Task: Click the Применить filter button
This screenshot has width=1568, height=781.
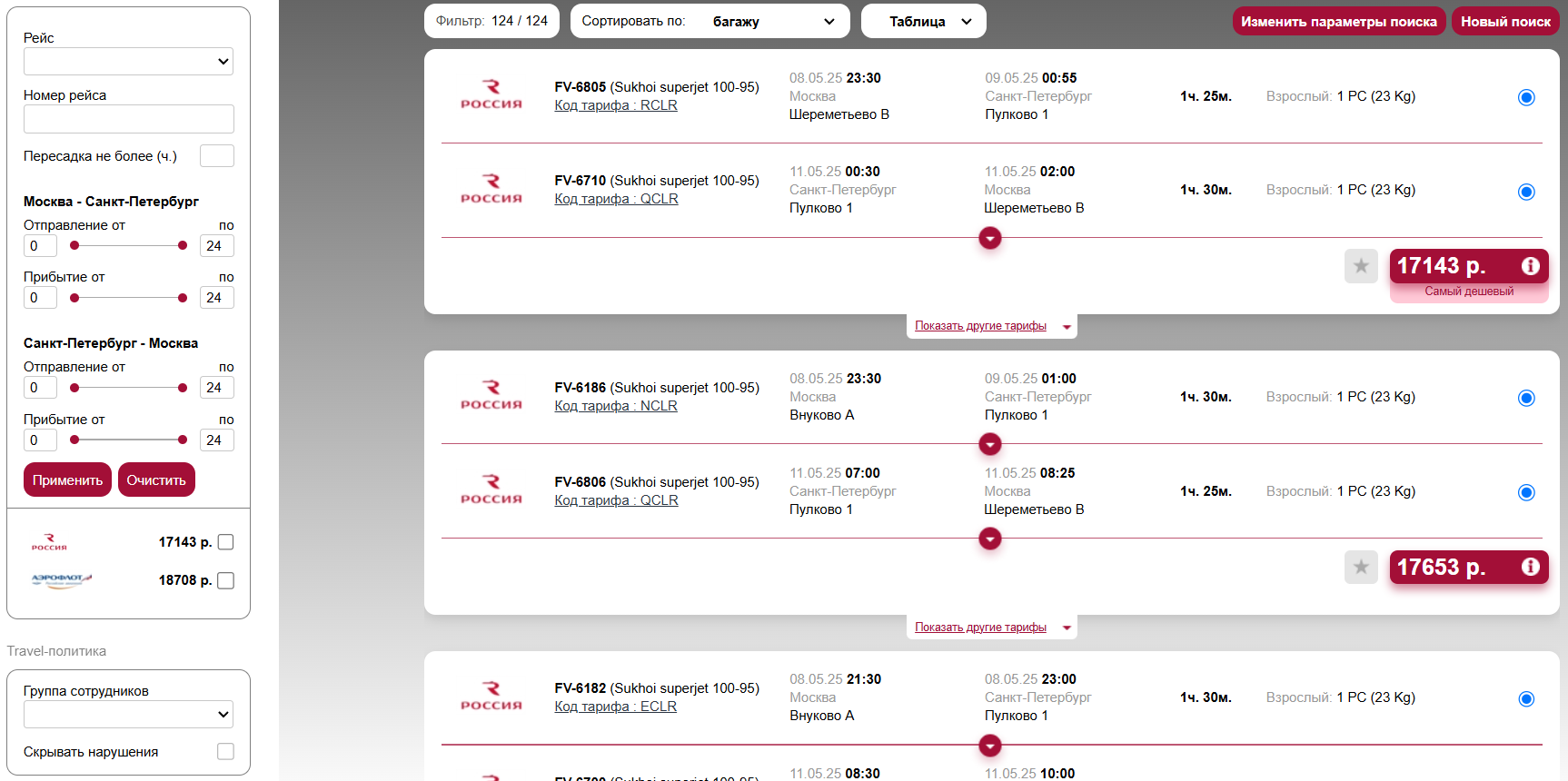Action: (67, 479)
